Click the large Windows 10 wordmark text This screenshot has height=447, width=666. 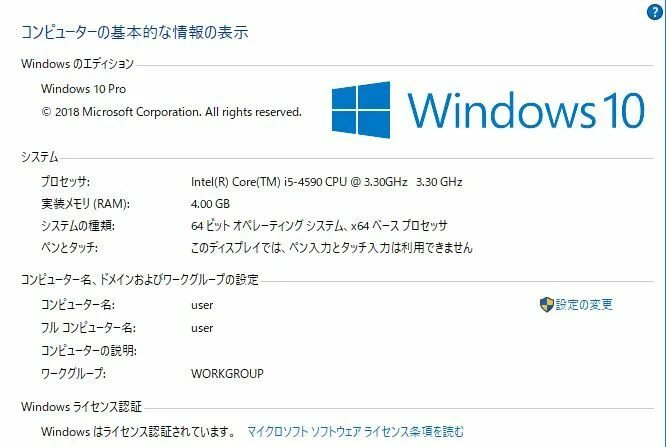tap(526, 110)
